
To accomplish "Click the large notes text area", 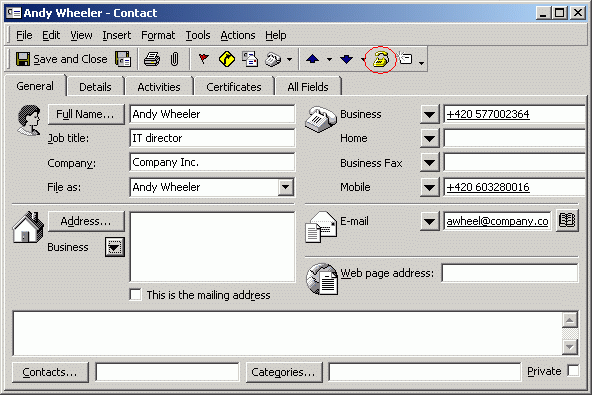I will tap(288, 333).
